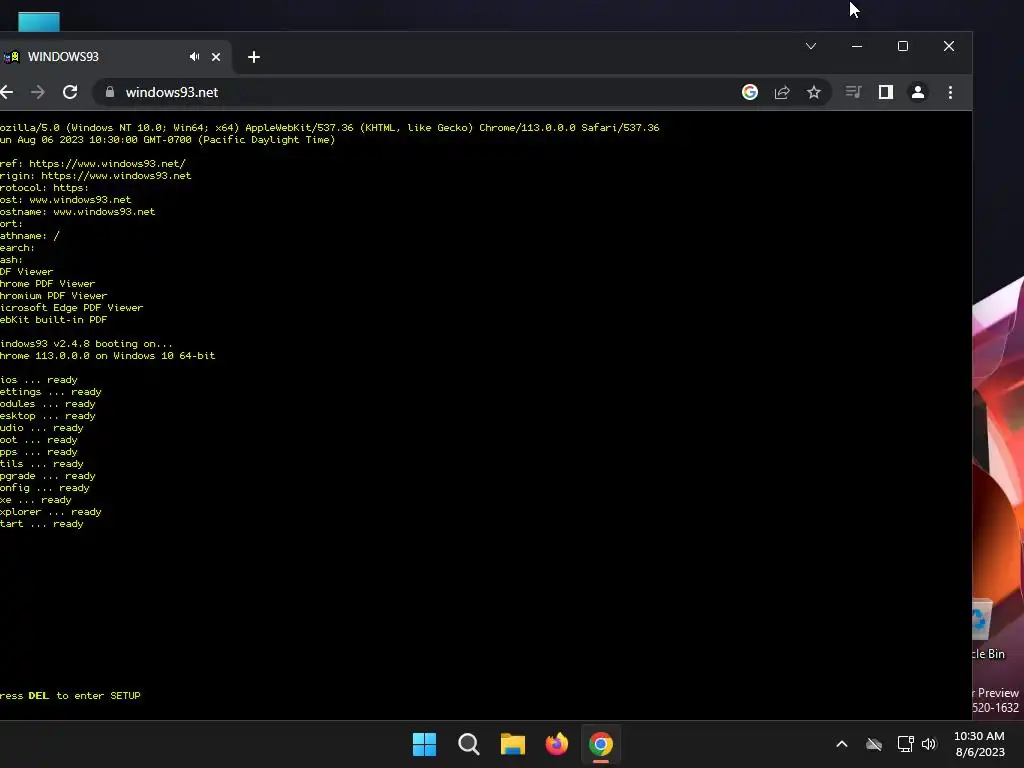Click the 'WebKit built-in PDF' line
Screen dimensions: 1024x768
tap(54, 320)
